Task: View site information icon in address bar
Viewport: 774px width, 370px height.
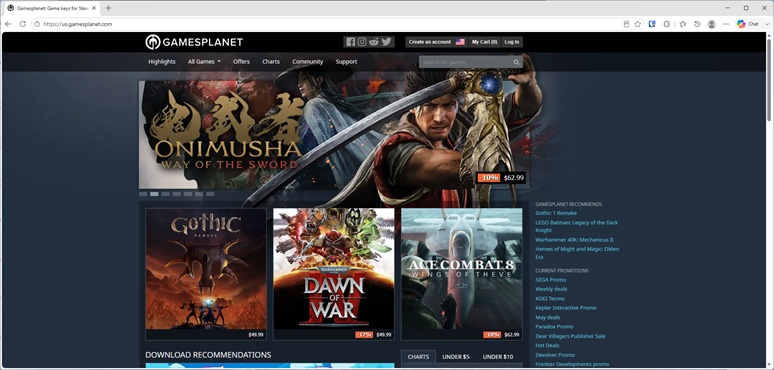Action: coord(37,24)
